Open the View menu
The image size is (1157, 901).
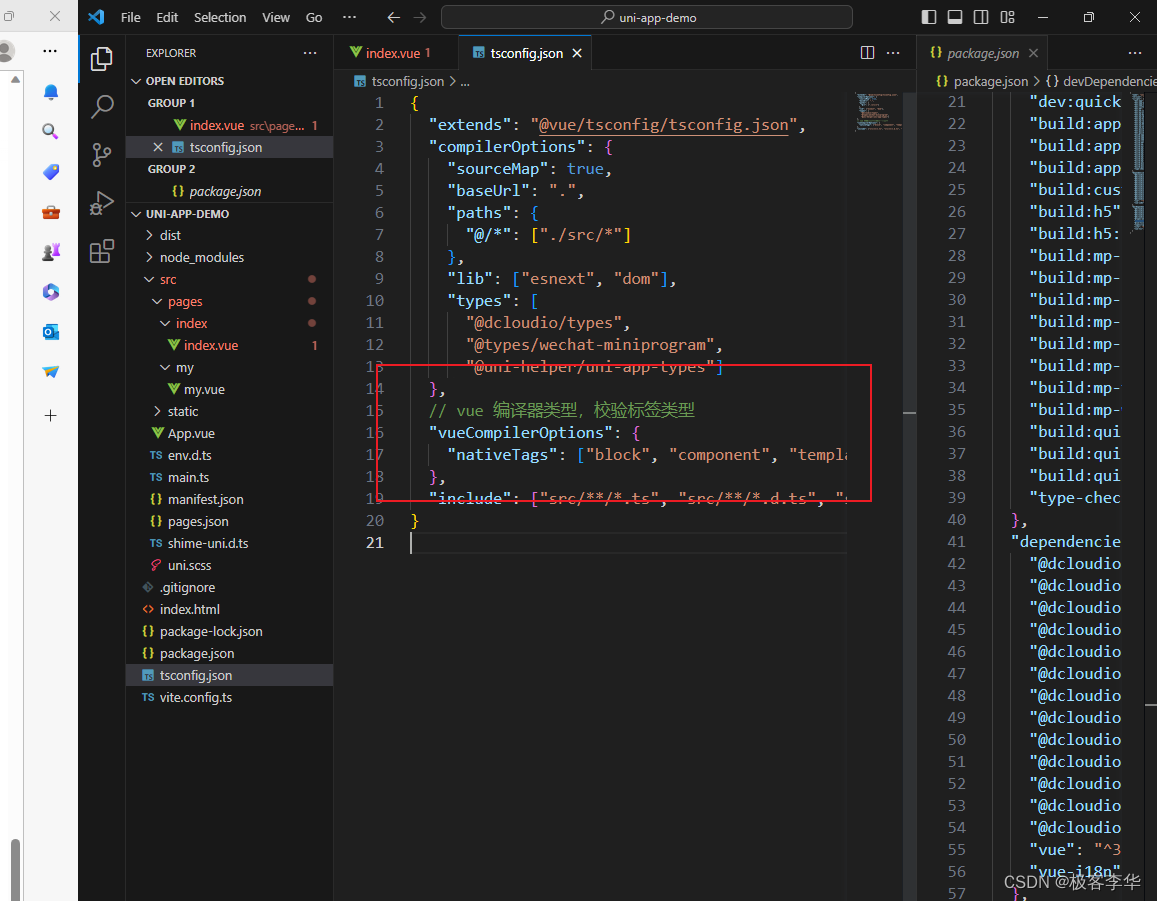[x=276, y=17]
